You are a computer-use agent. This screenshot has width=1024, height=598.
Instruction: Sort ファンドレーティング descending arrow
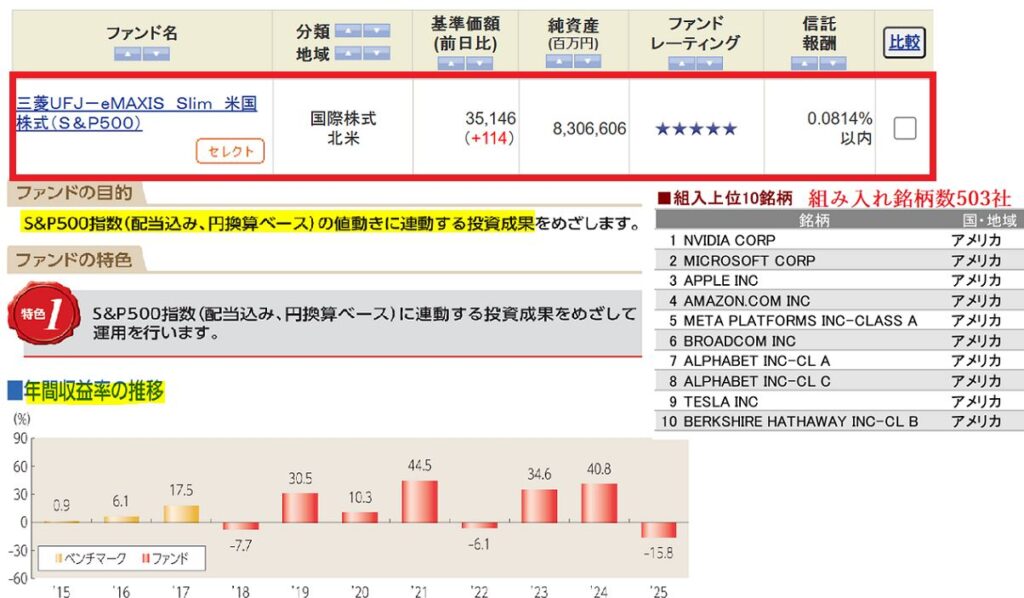click(x=709, y=63)
